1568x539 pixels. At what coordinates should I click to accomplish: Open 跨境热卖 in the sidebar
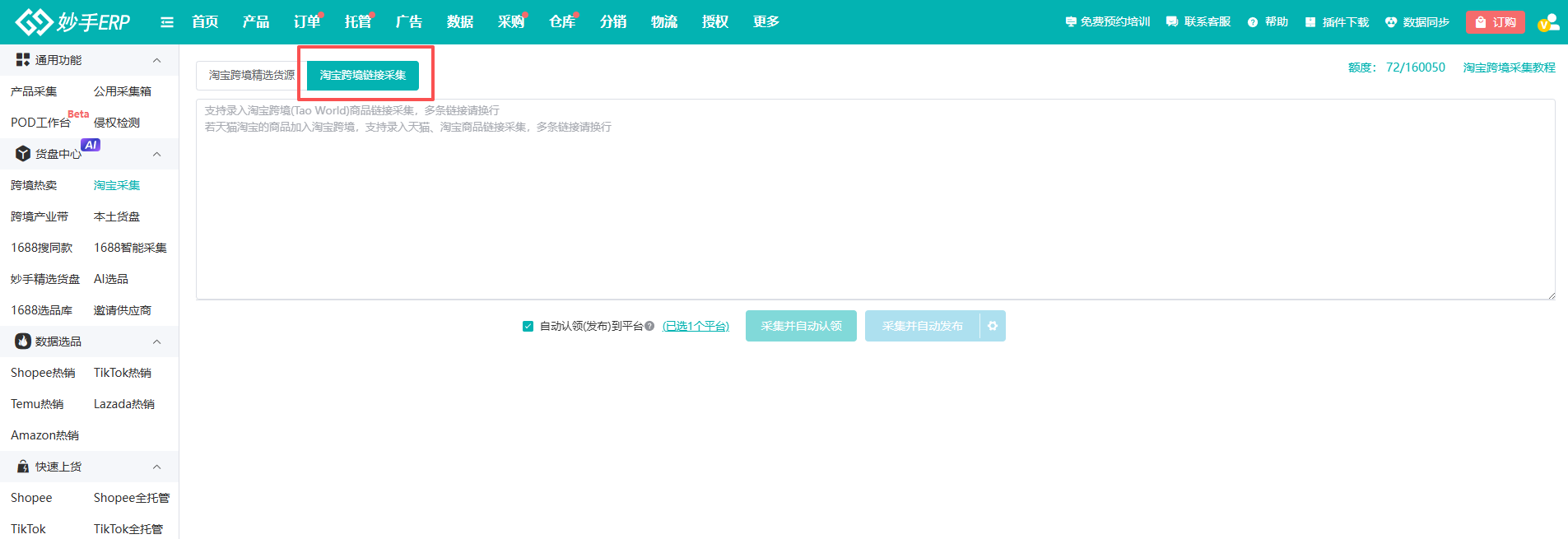[x=34, y=185]
